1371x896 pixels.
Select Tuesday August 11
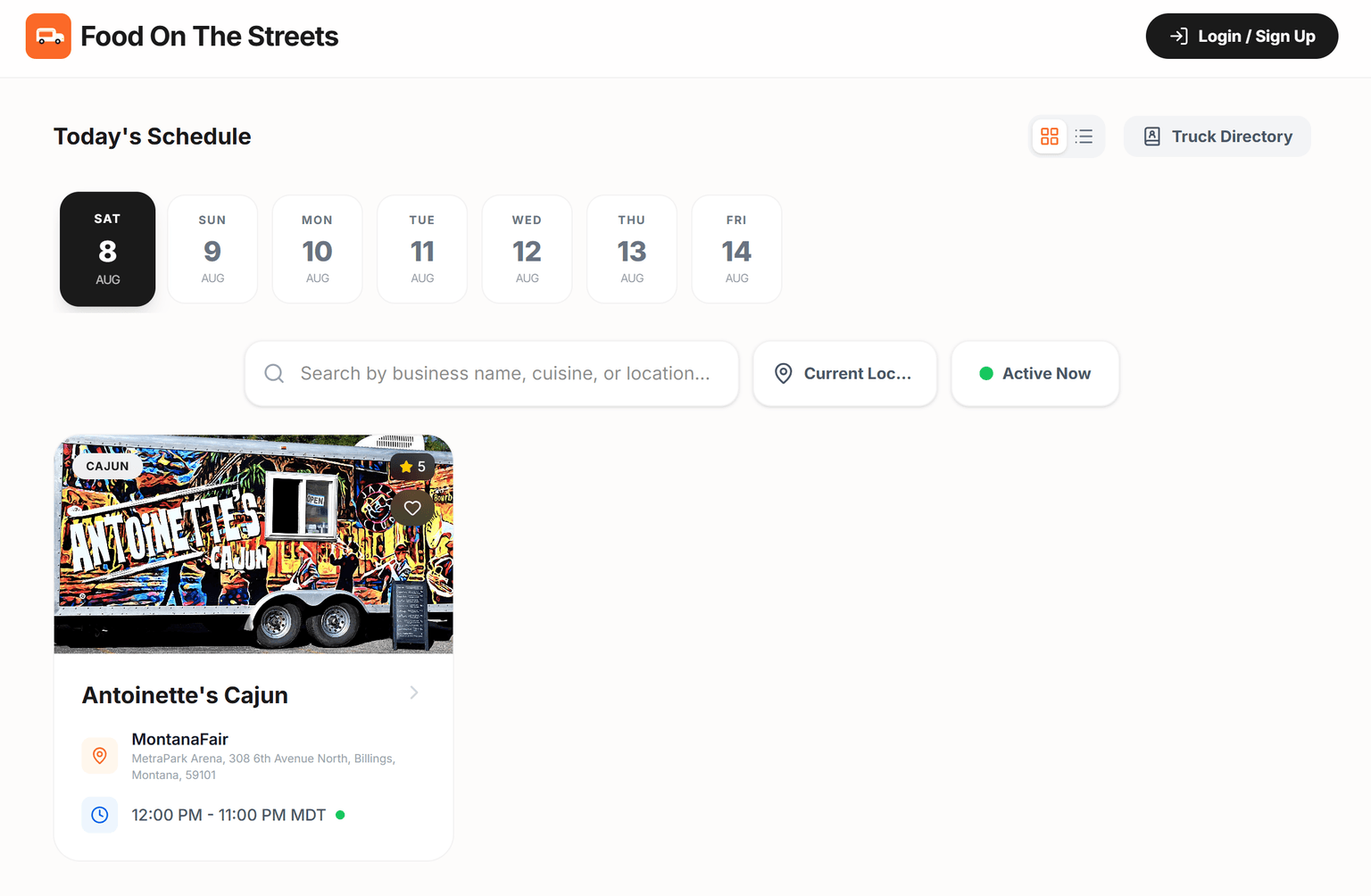[x=422, y=249]
